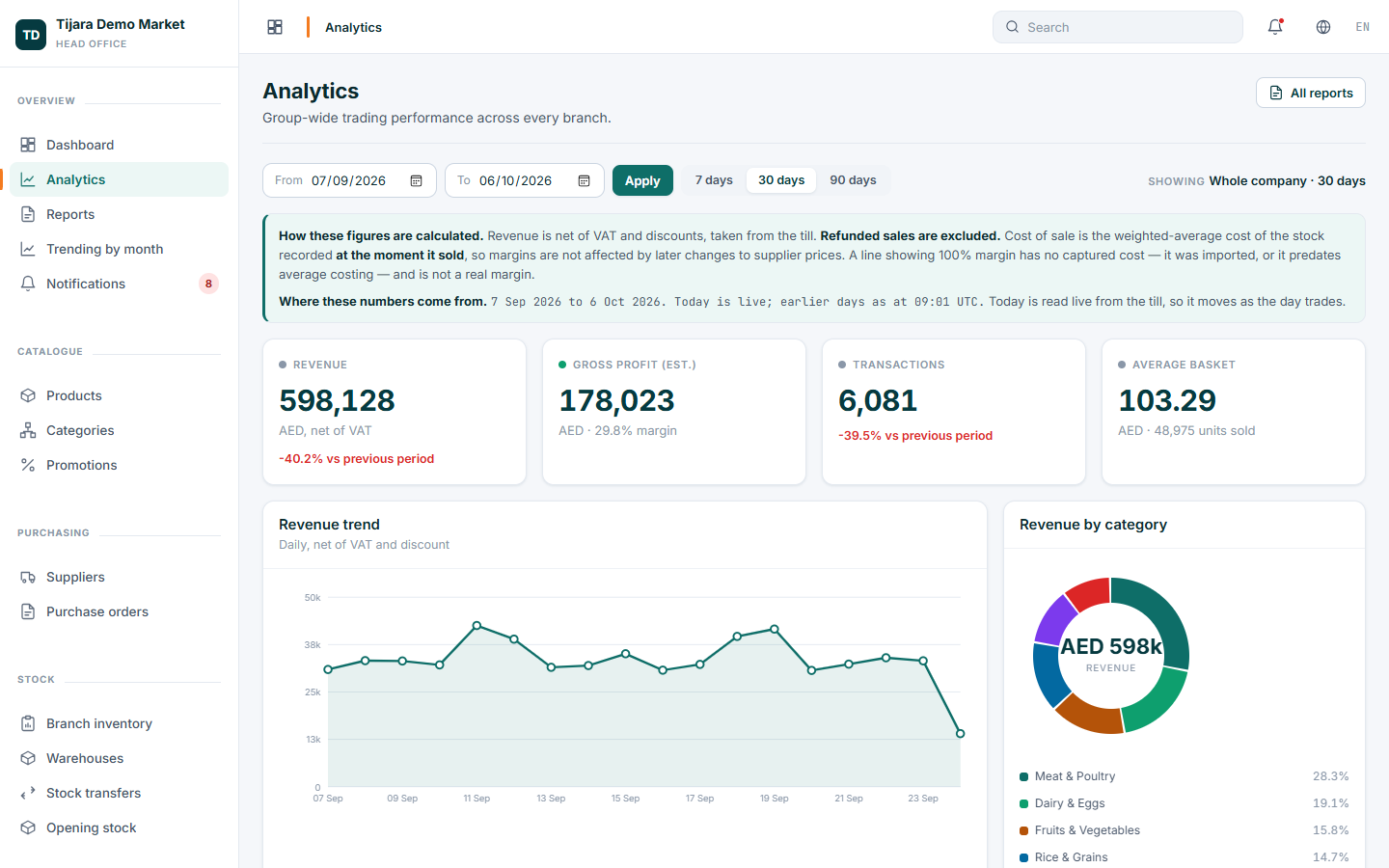
Task: Click the Search input field
Action: pyautogui.click(x=1118, y=27)
